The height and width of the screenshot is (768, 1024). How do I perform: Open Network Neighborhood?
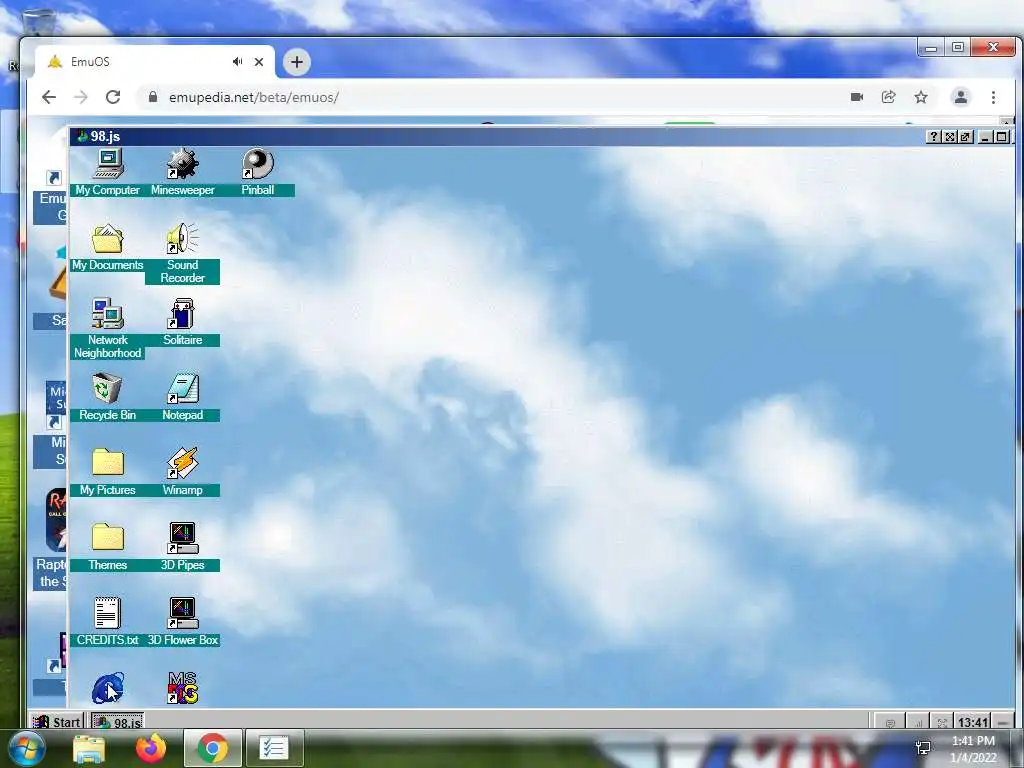pos(108,328)
